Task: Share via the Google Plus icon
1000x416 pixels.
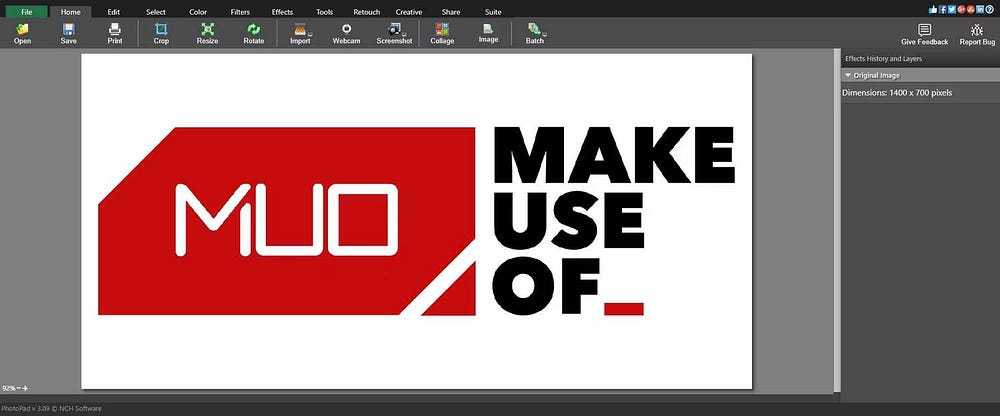Action: [961, 10]
